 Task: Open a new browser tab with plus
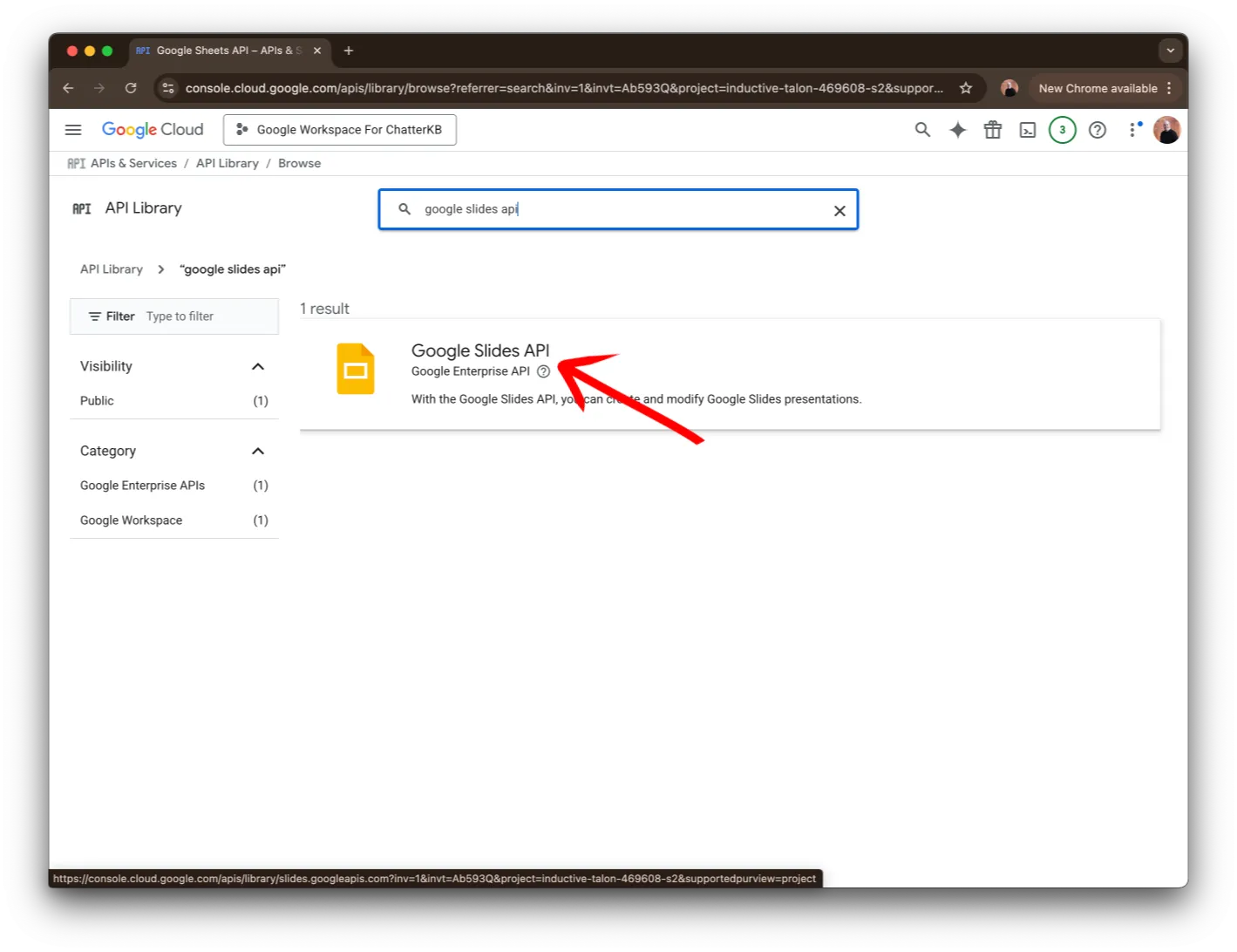tap(349, 51)
